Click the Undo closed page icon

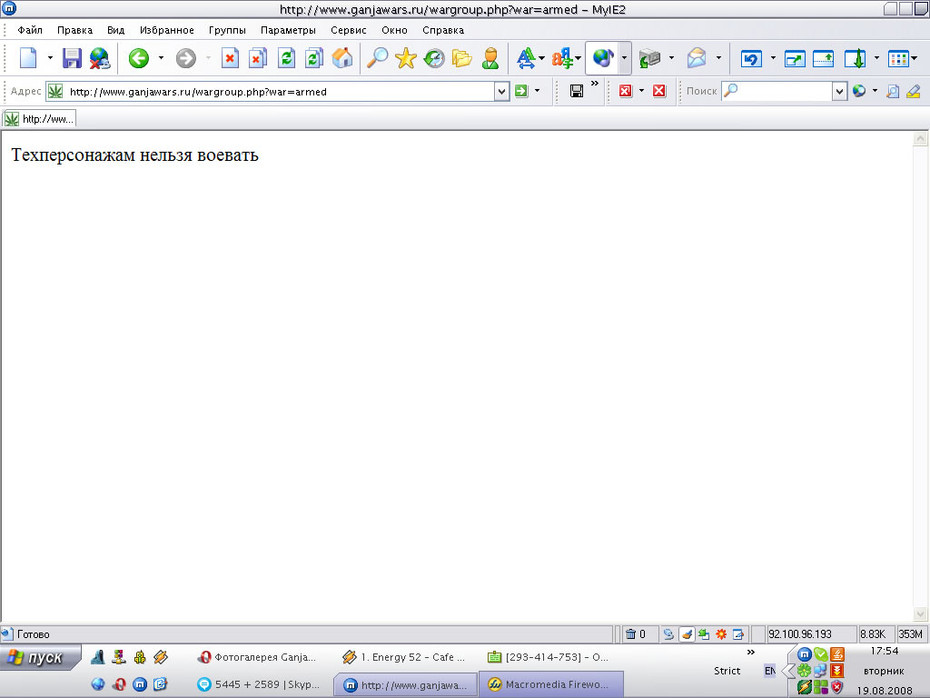point(751,59)
